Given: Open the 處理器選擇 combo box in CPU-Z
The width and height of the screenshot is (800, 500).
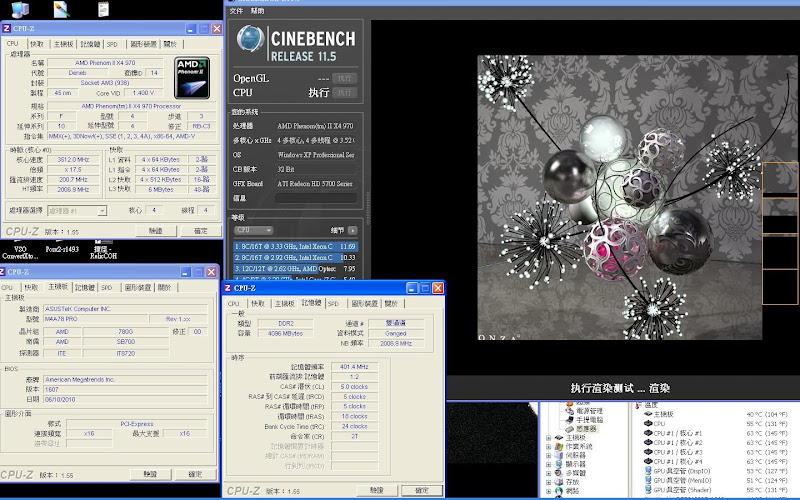Looking at the screenshot, I should (77, 210).
